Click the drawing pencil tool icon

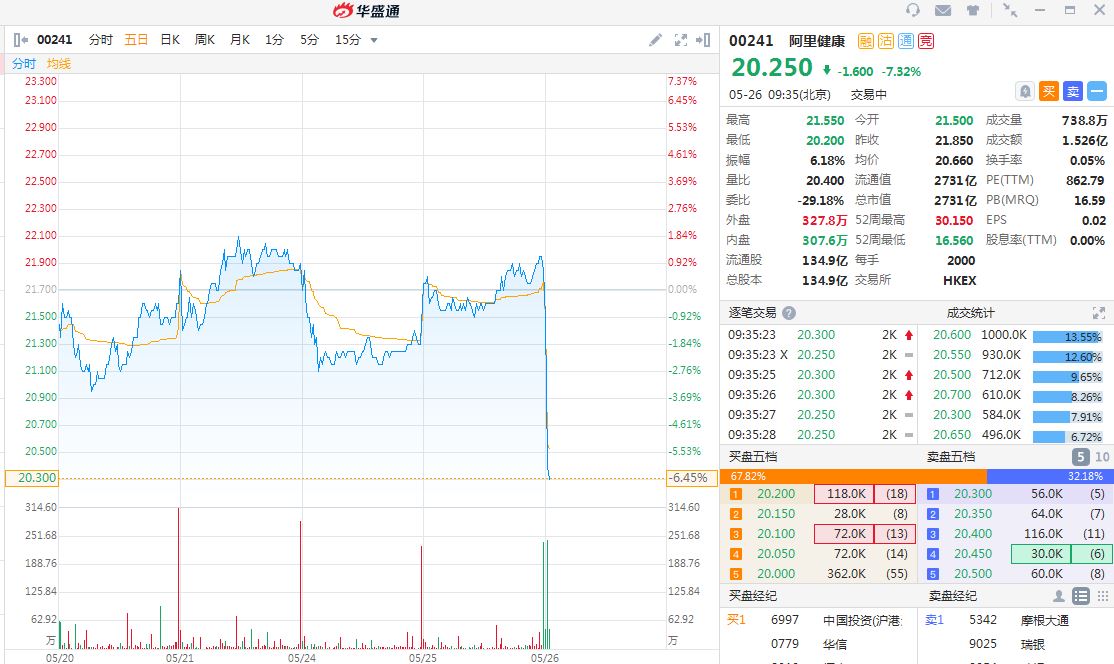(655, 40)
